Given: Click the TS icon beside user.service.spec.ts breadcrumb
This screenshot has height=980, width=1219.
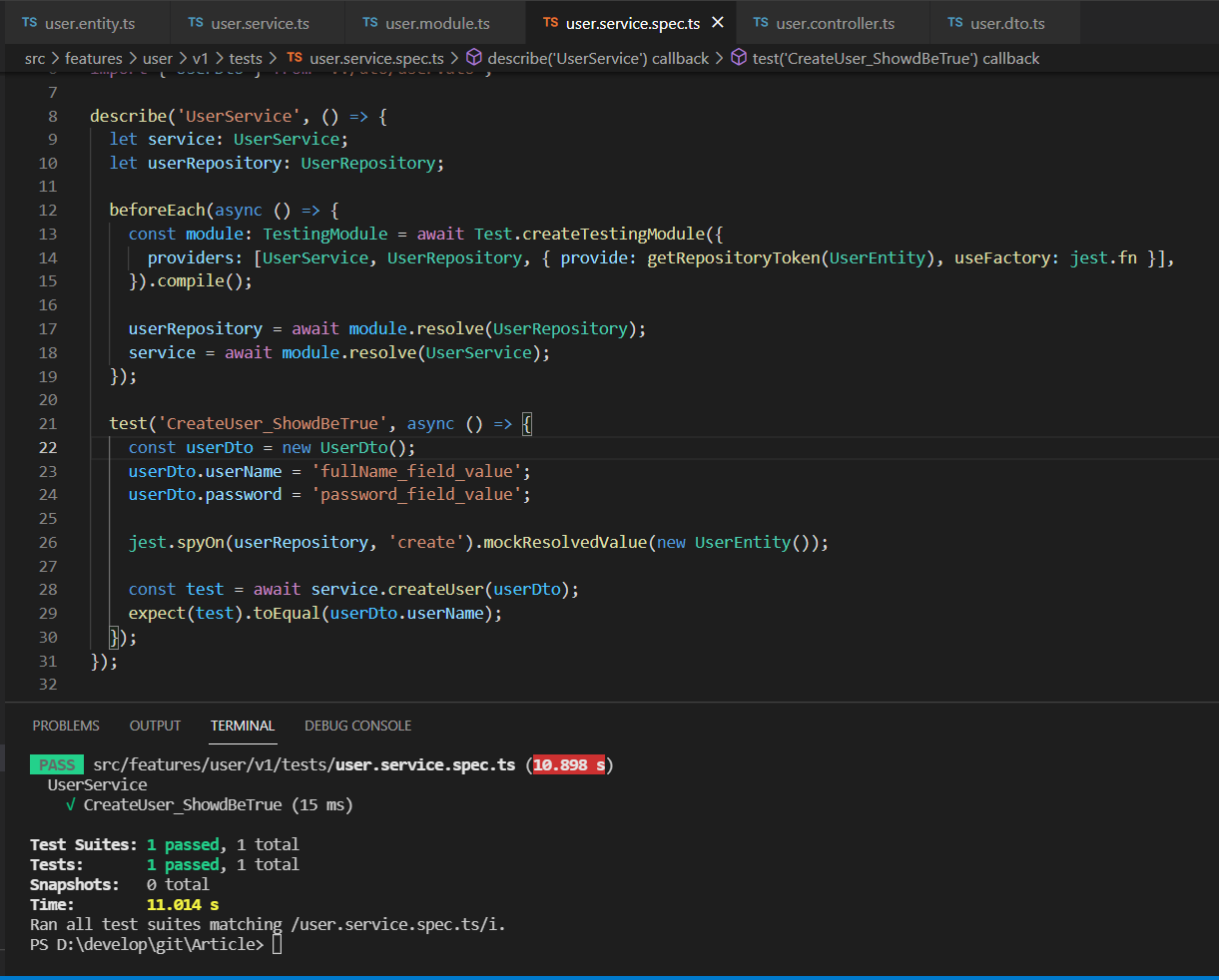Looking at the screenshot, I should (x=295, y=58).
